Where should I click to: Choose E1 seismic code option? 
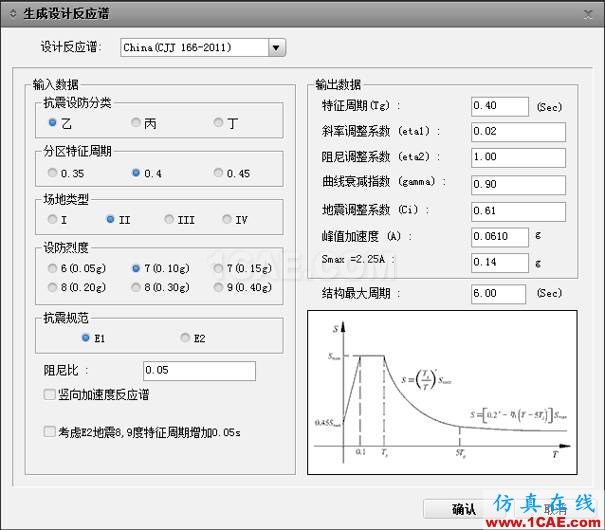coord(86,338)
